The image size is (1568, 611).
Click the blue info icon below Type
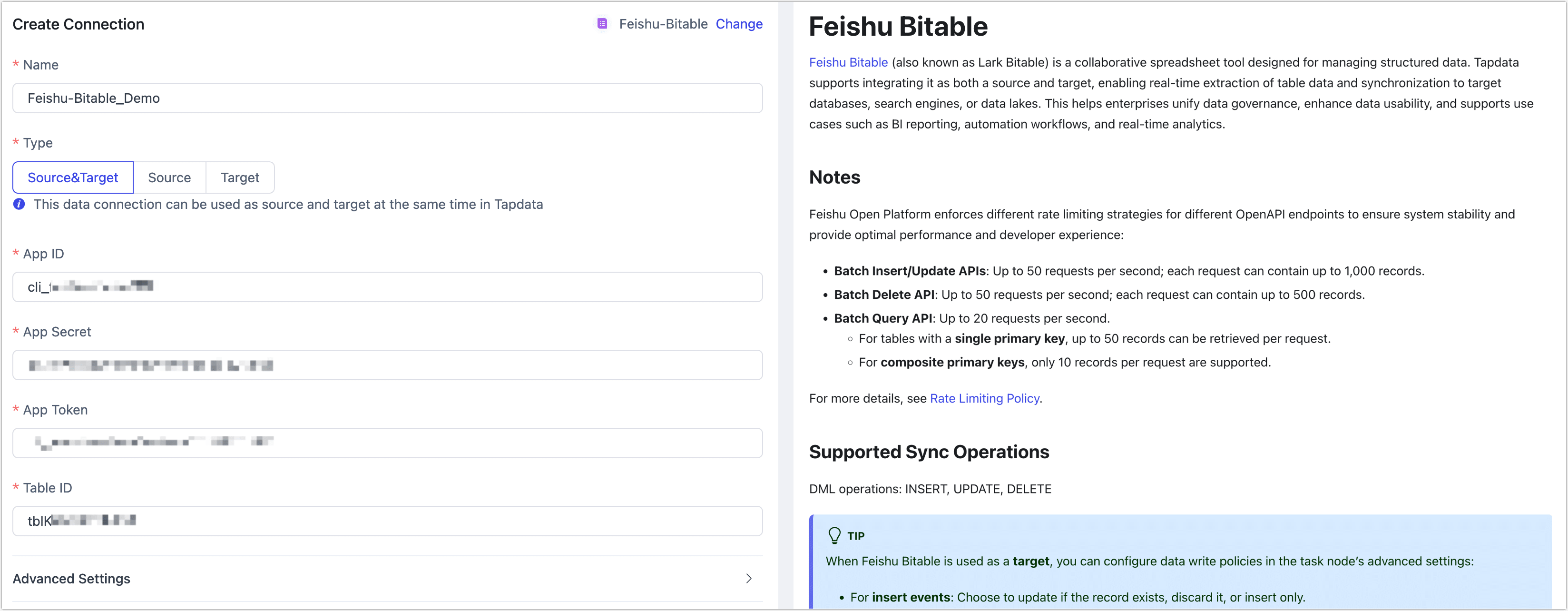pyautogui.click(x=19, y=205)
